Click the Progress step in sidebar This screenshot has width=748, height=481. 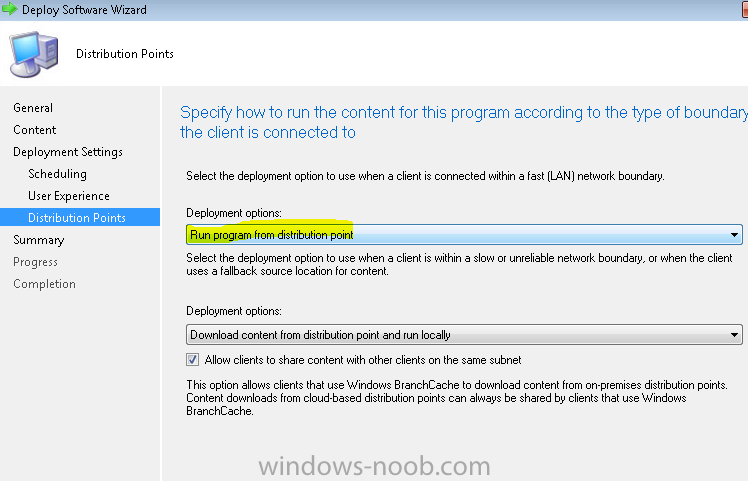coord(35,261)
